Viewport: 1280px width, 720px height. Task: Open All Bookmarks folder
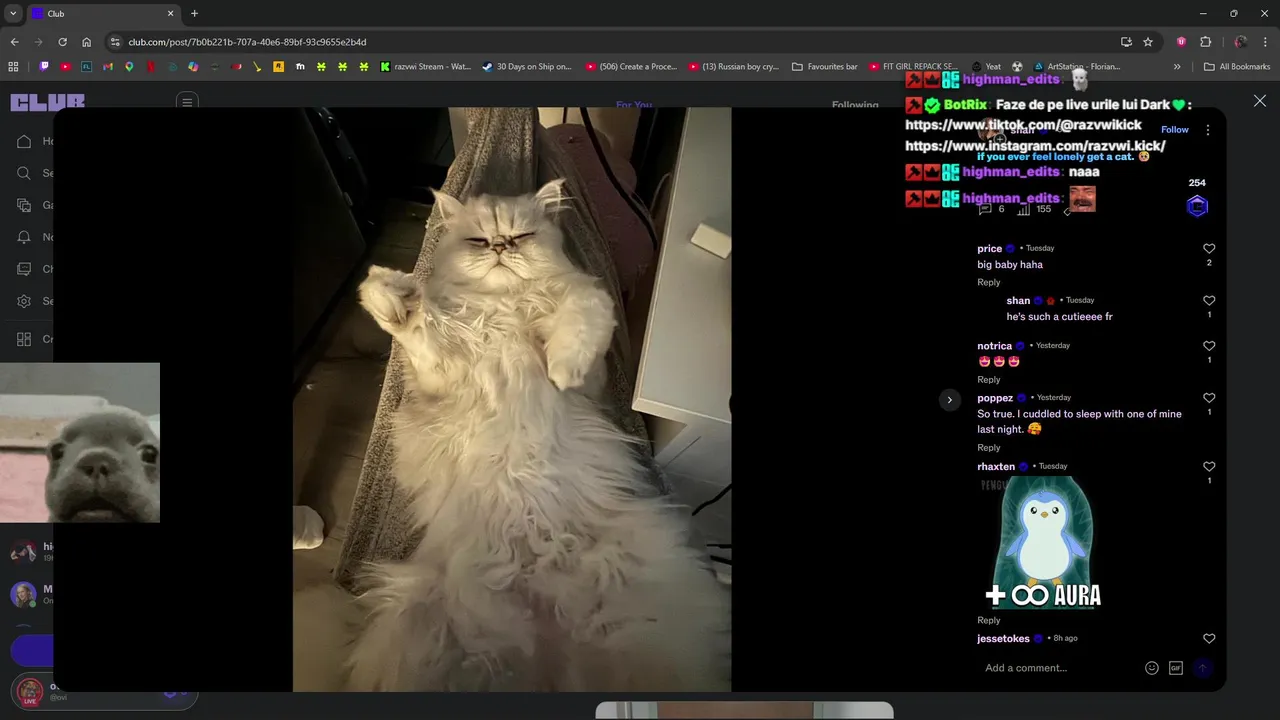coord(1237,67)
